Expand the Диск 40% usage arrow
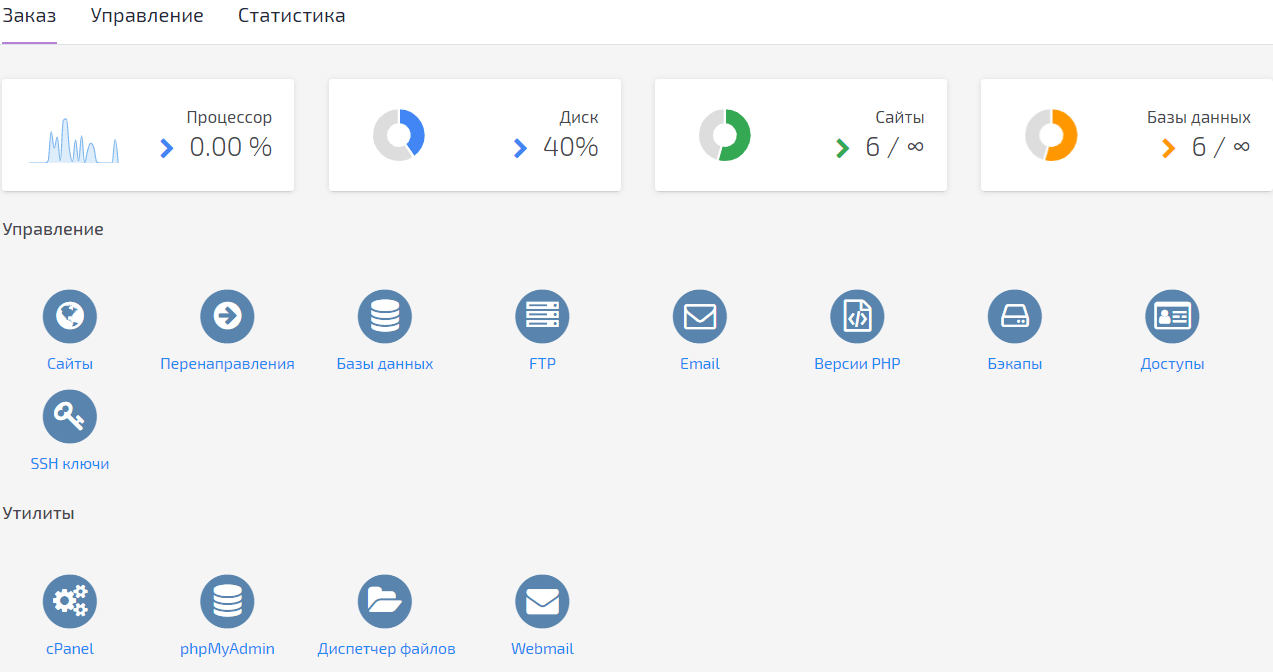1273x672 pixels. pos(520,148)
